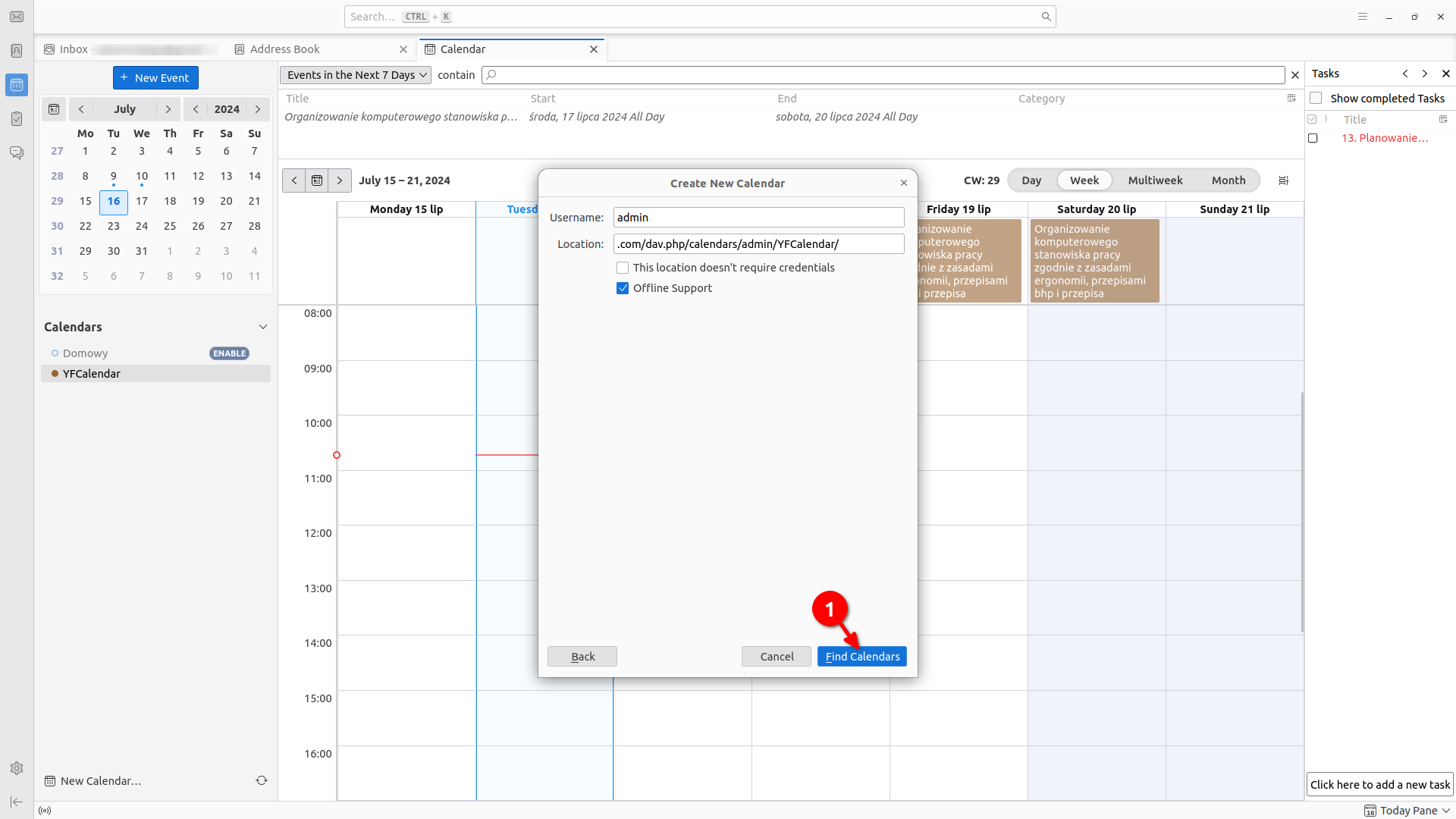Collapse the Calendars section

pos(263,327)
